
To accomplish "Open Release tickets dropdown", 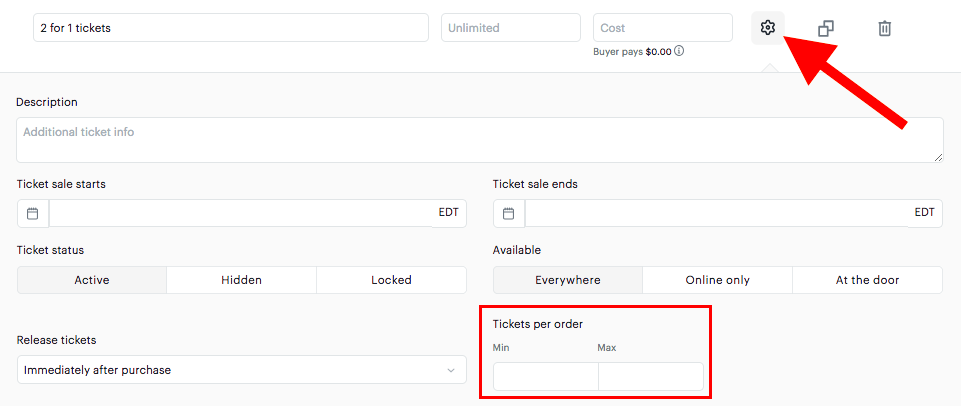I will pos(241,370).
